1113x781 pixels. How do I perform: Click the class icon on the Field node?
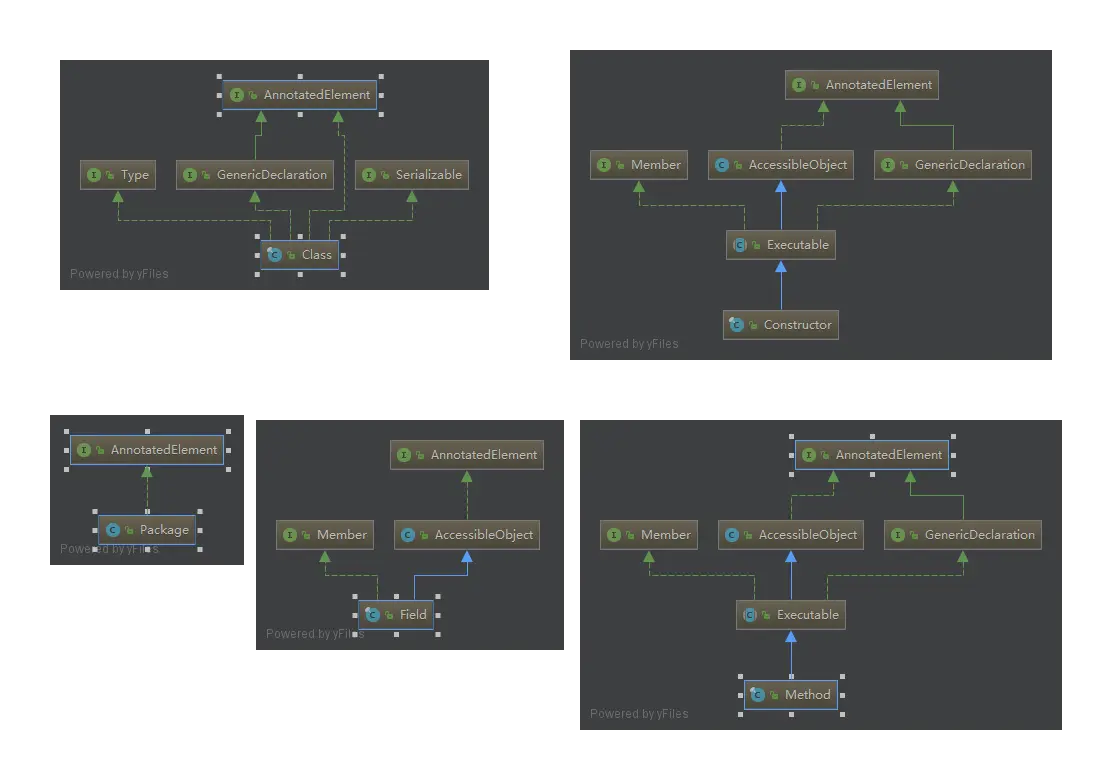pos(373,614)
